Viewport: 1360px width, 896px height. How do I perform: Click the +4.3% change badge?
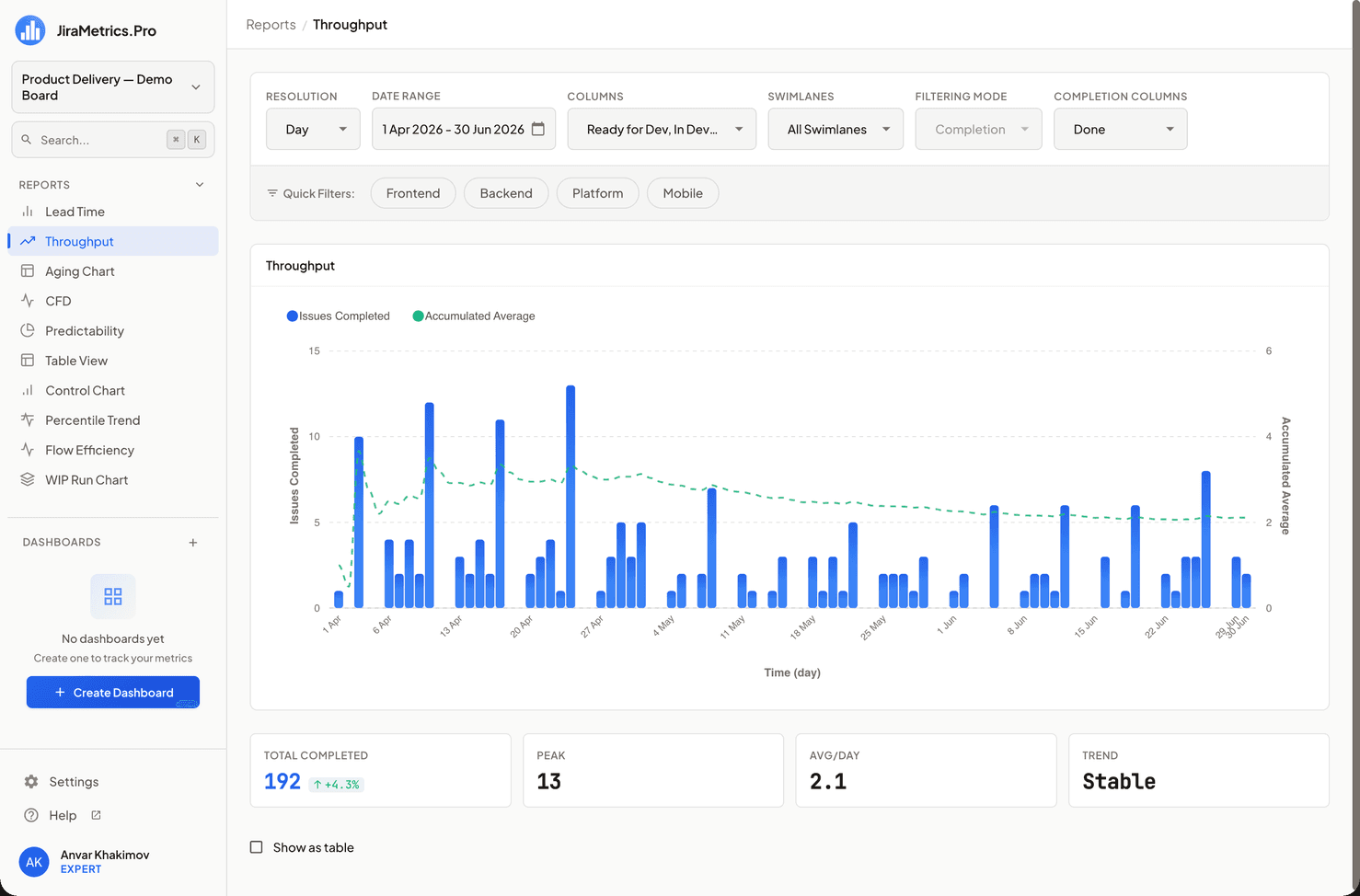coord(337,785)
